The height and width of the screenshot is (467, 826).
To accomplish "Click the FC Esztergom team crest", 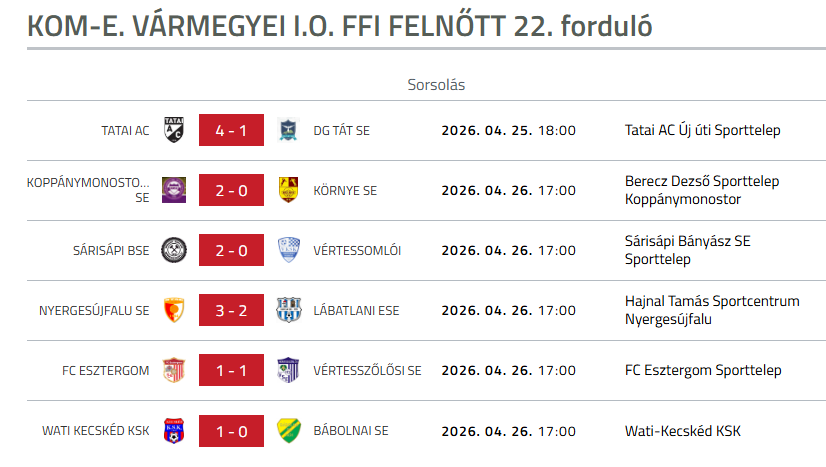I will [174, 370].
